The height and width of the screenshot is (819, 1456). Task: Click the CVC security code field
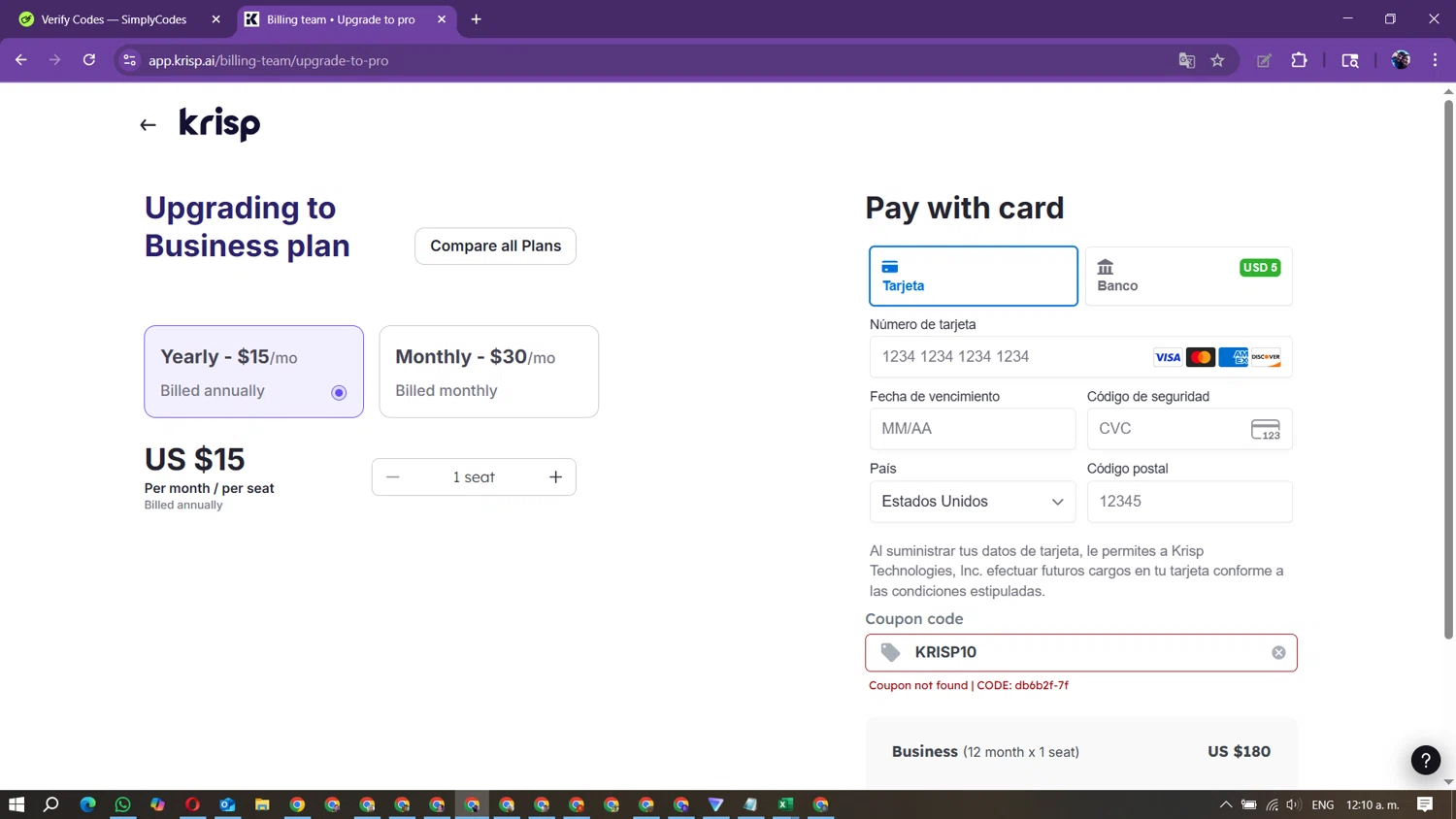click(1190, 429)
